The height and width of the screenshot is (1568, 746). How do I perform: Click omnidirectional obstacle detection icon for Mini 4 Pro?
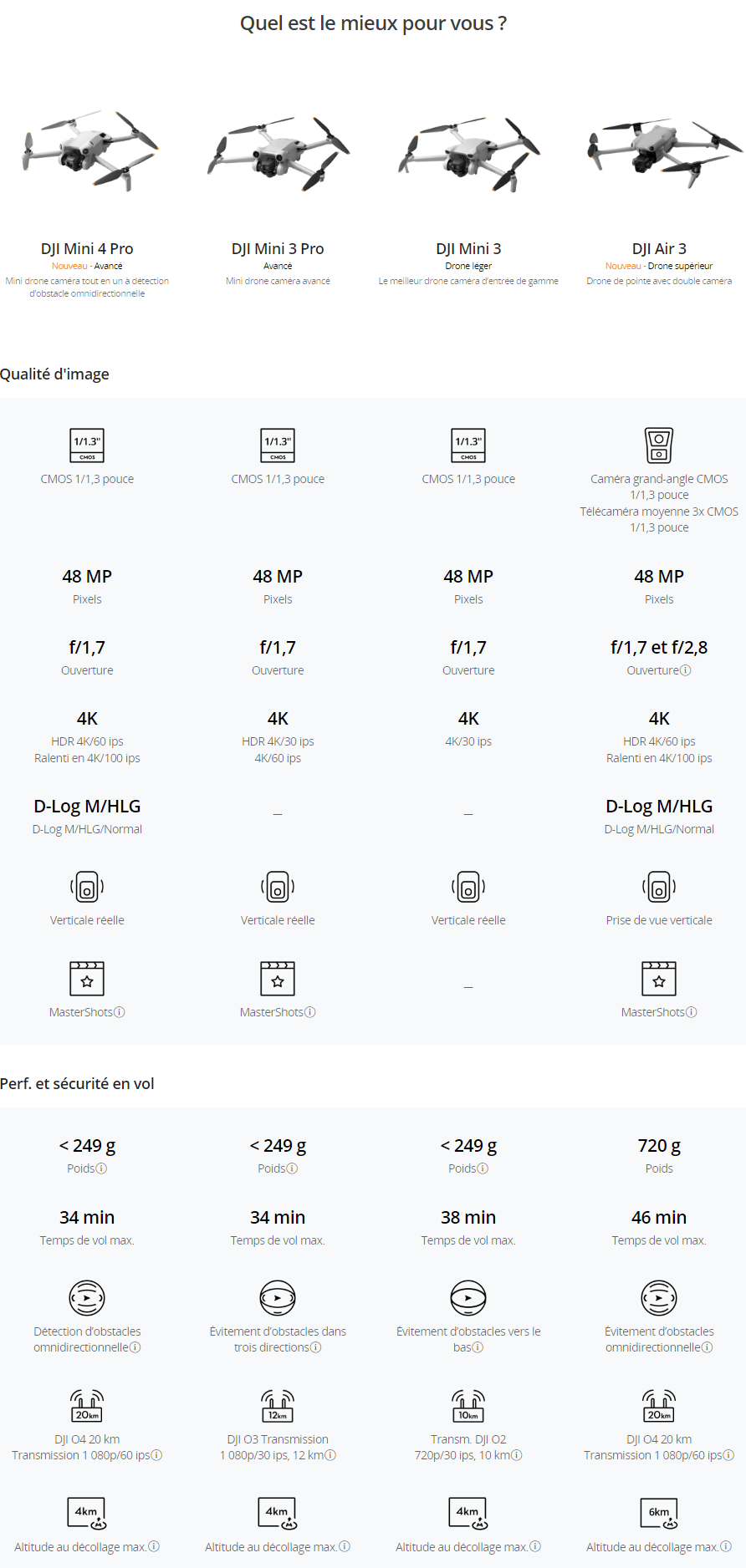(87, 1298)
